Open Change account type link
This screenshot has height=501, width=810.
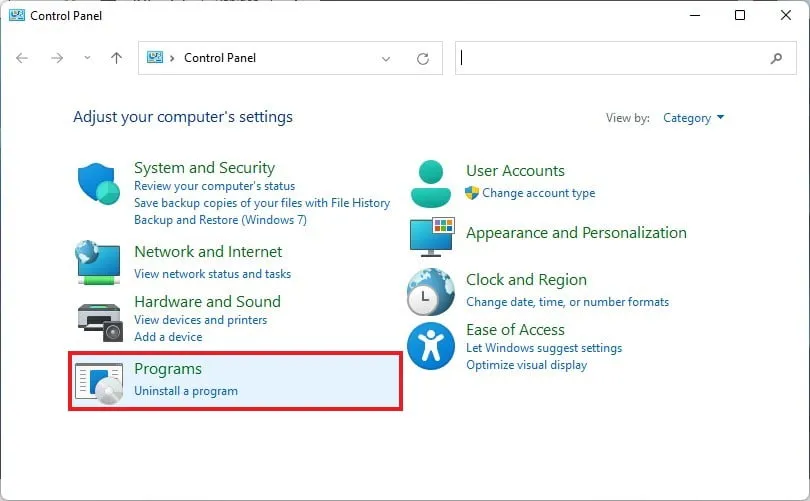pyautogui.click(x=538, y=193)
